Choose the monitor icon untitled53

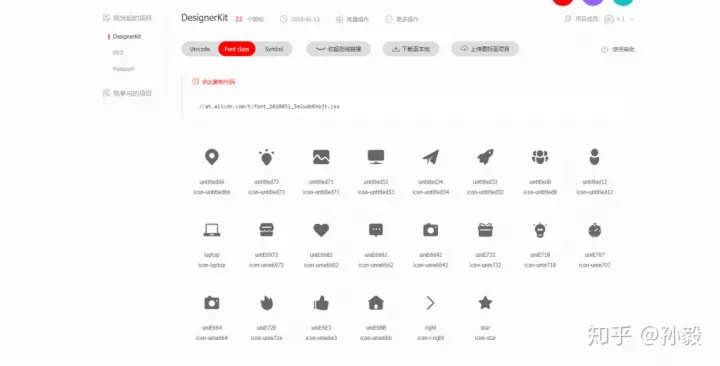(376, 157)
